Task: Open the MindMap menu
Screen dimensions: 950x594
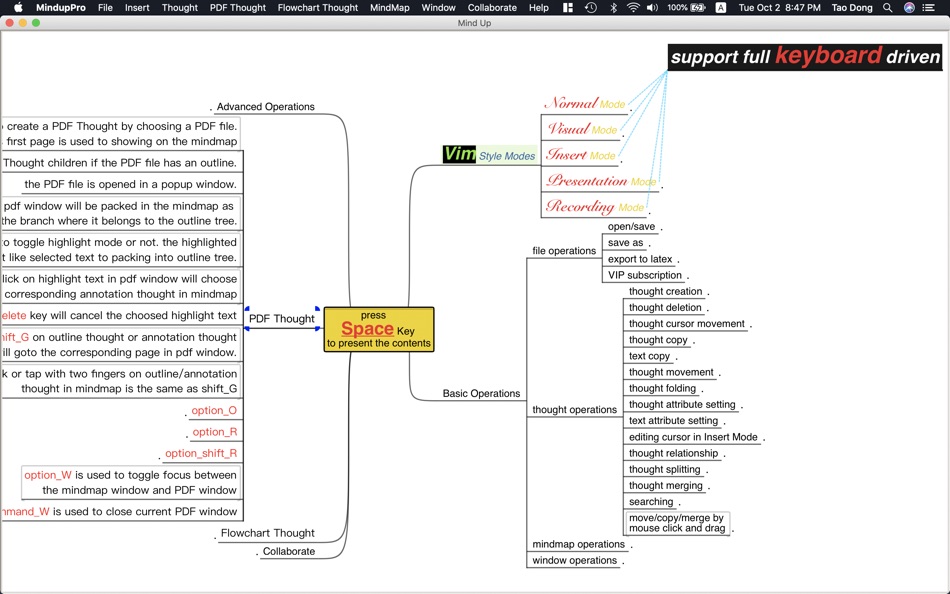Action: click(x=390, y=8)
